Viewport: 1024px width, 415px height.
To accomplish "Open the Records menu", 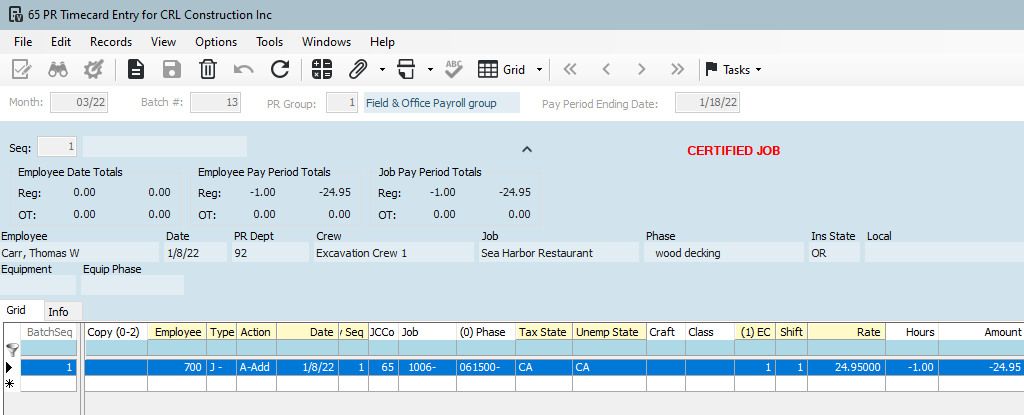I will [111, 42].
